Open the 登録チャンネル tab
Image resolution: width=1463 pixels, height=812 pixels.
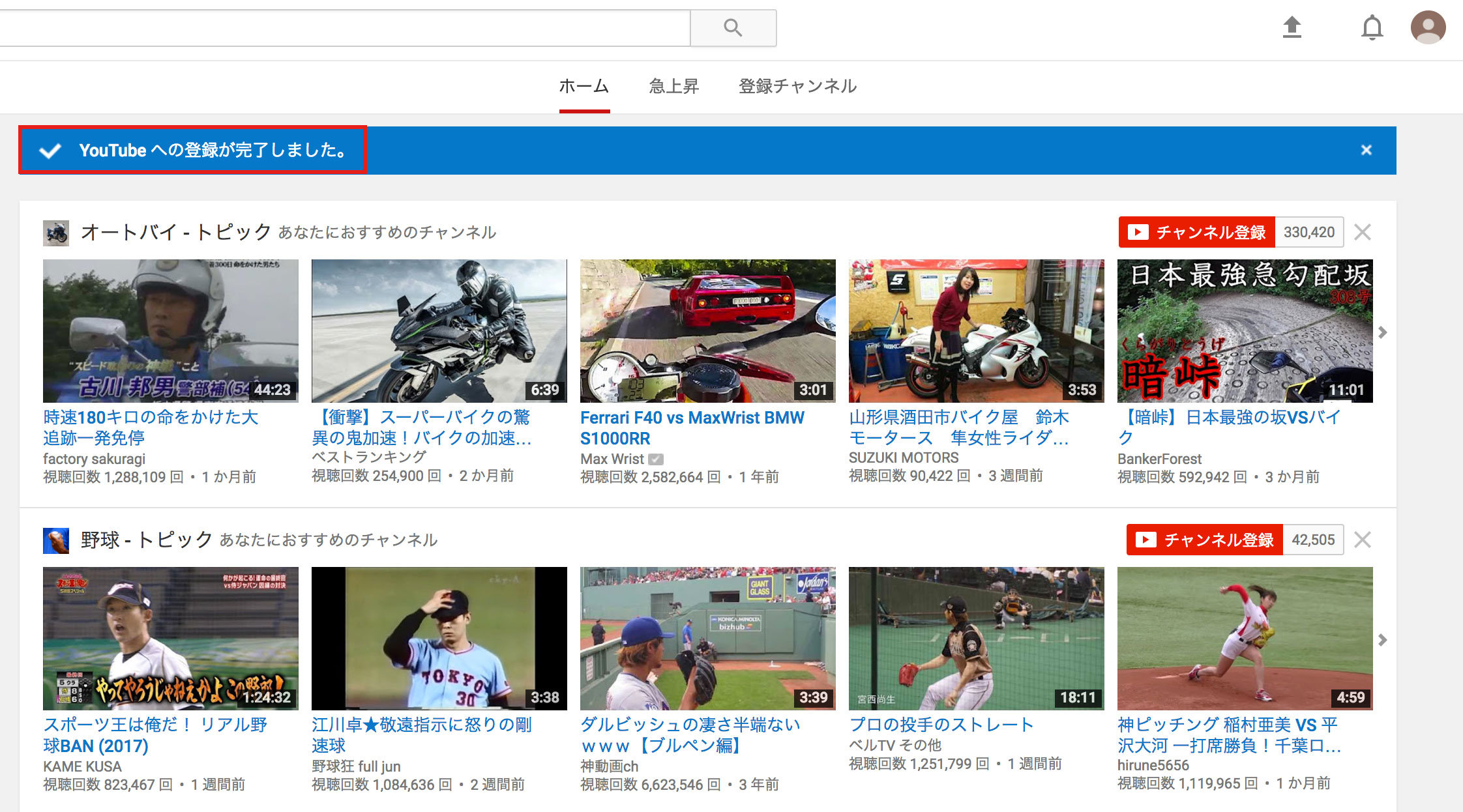[797, 86]
